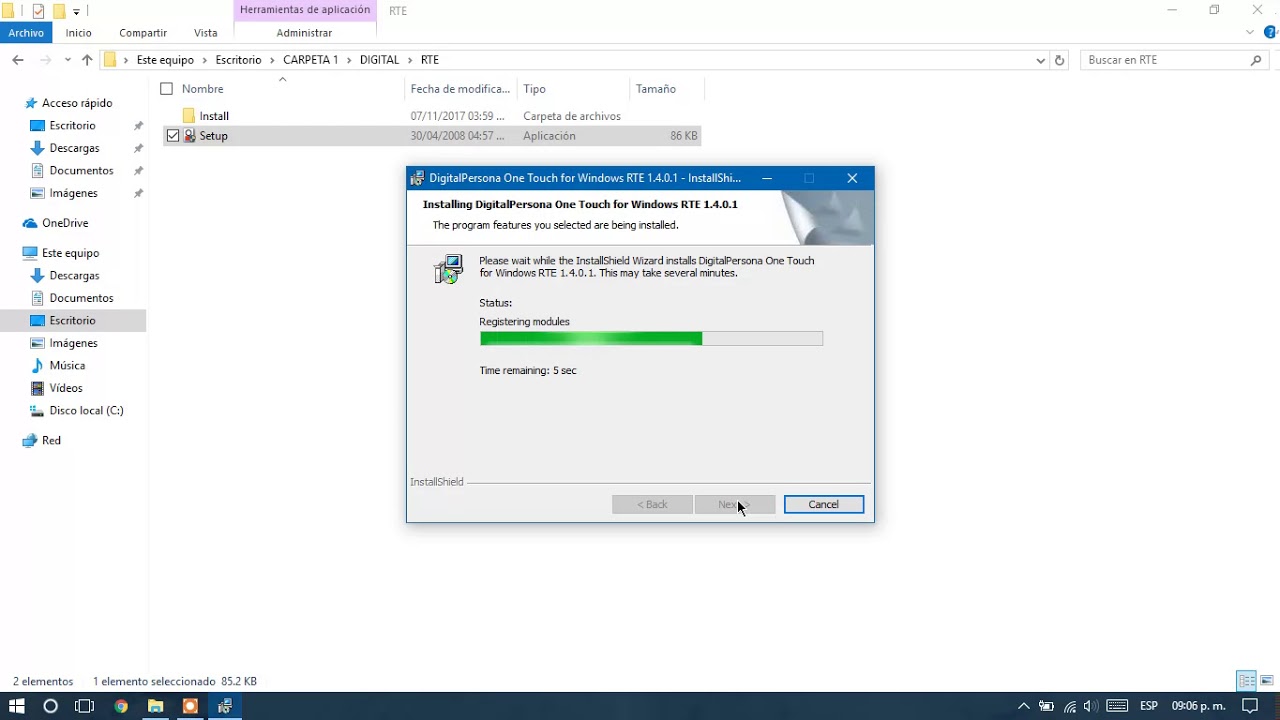This screenshot has width=1280, height=720.
Task: Open Acceso rápido in navigation pane
Action: (77, 103)
